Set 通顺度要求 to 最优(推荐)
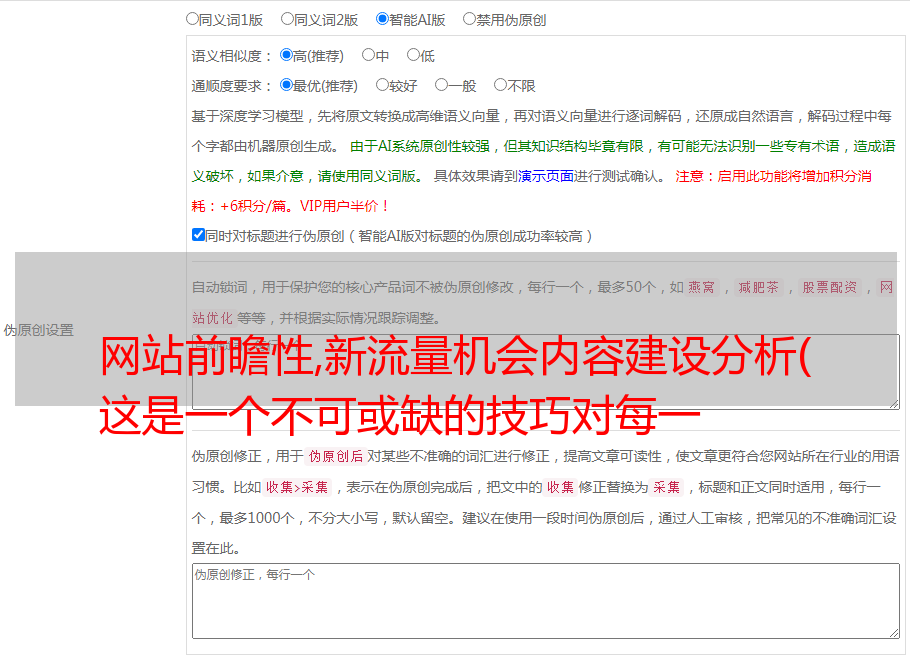The height and width of the screenshot is (658, 911). [286, 85]
